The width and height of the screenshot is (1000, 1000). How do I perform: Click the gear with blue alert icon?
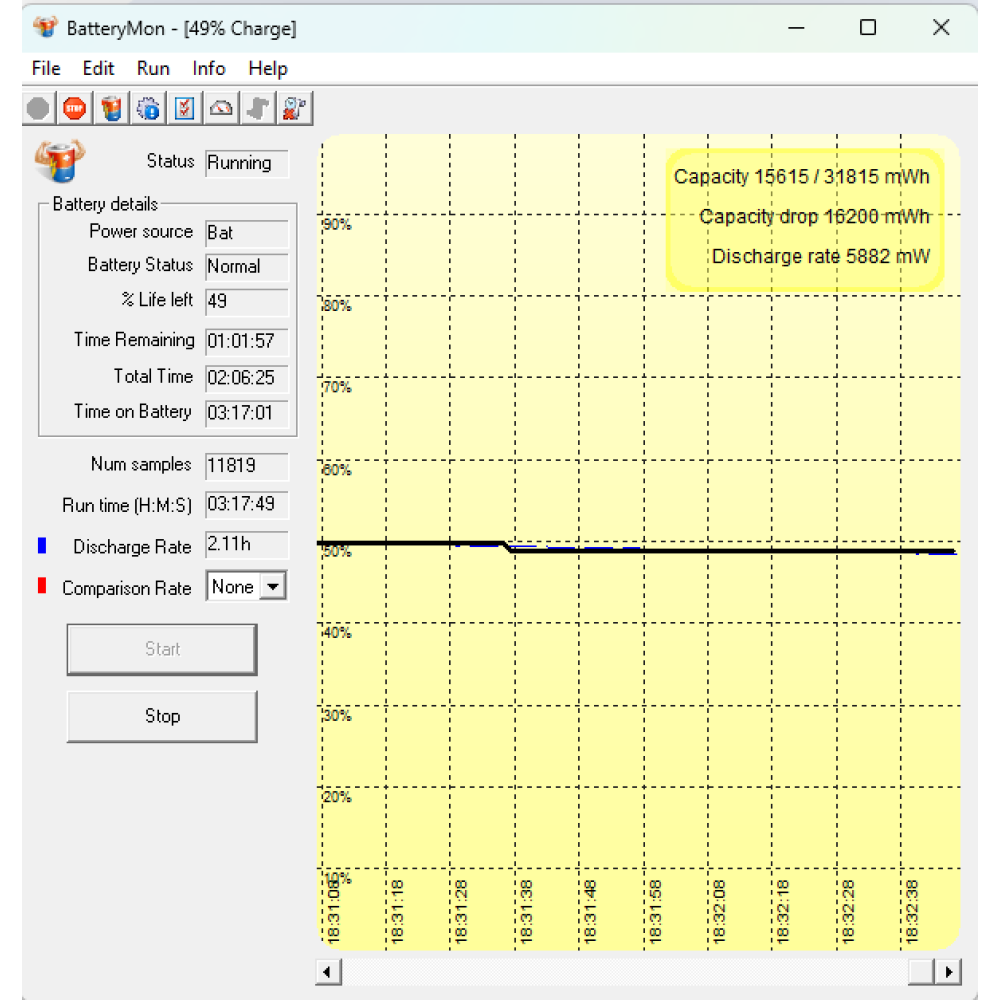148,108
